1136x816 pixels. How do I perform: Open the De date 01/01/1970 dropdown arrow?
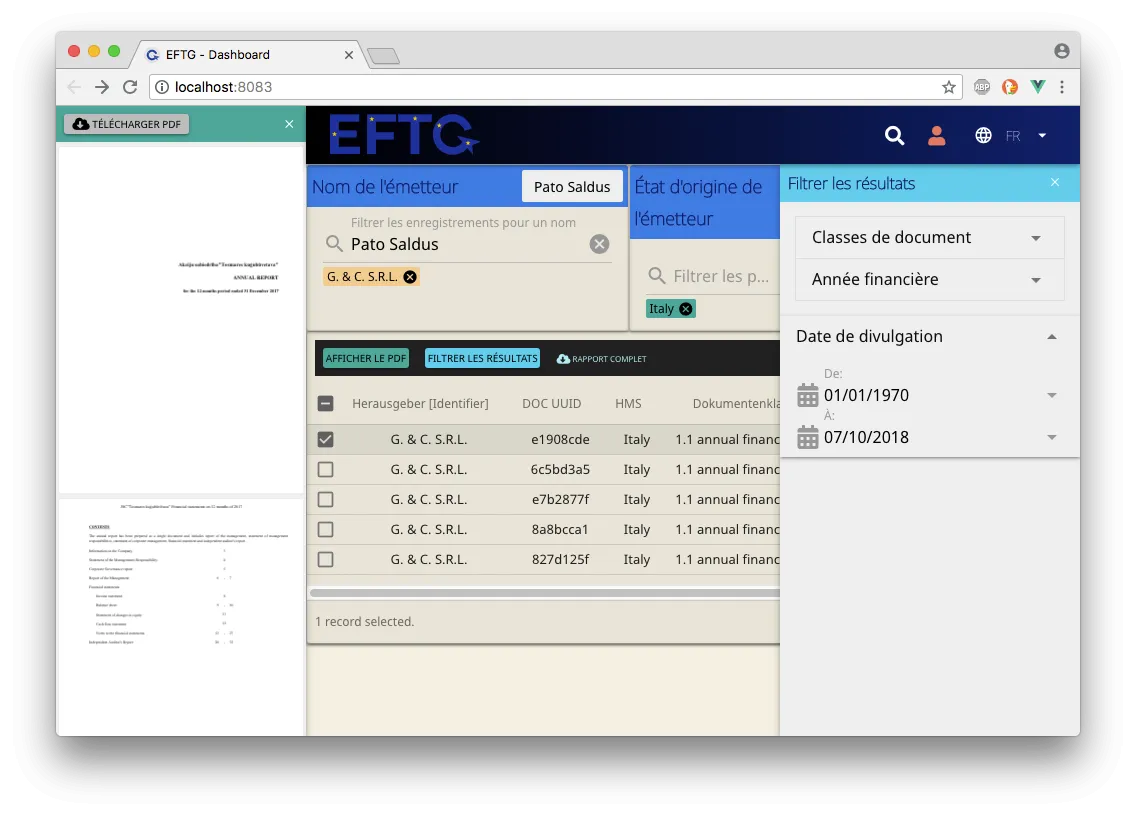[1051, 396]
